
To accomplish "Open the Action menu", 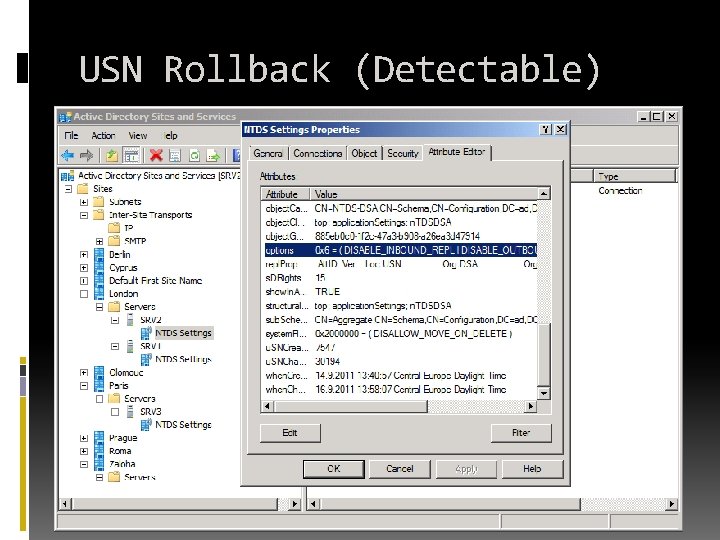I will 103,135.
